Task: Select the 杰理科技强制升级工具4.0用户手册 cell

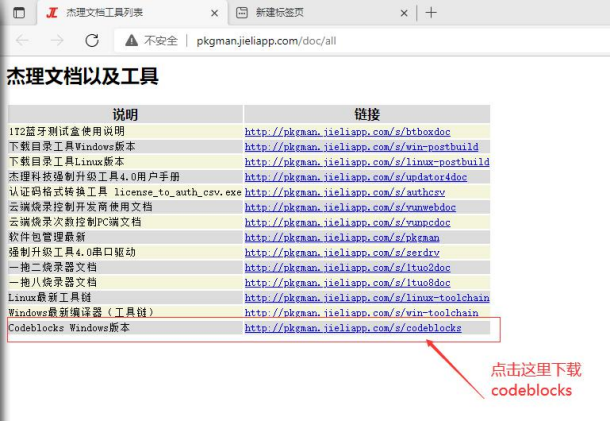Action: tap(125, 177)
